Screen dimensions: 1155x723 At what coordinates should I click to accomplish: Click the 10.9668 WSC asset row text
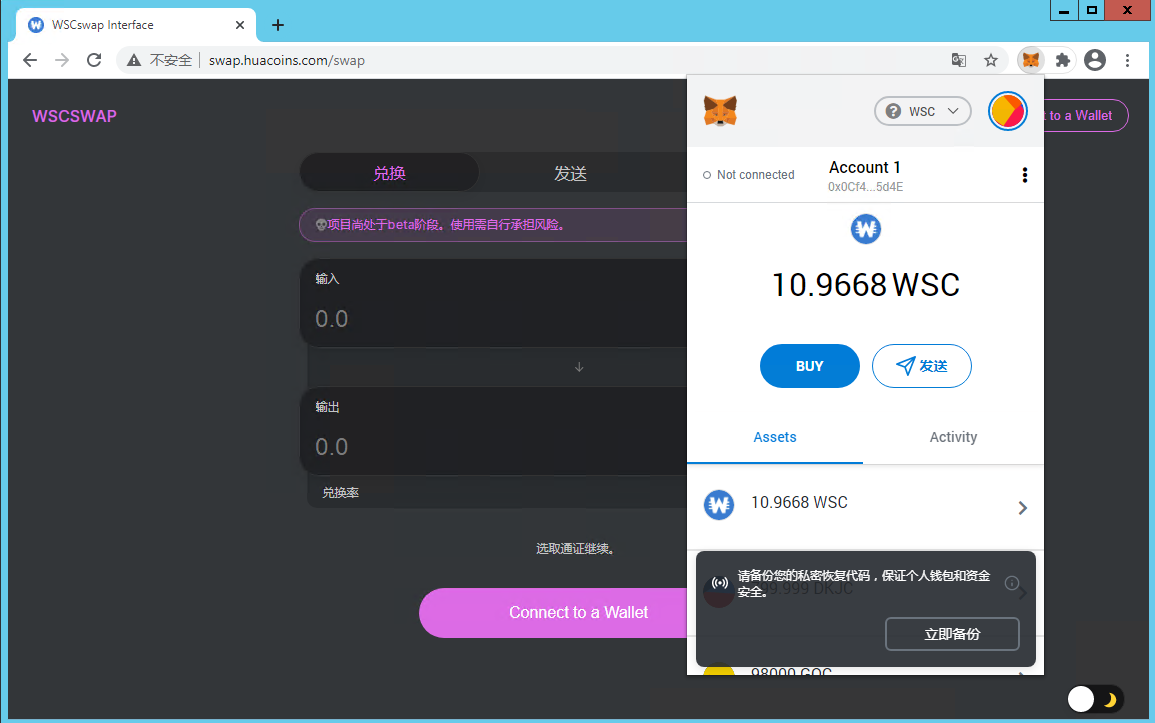(799, 502)
